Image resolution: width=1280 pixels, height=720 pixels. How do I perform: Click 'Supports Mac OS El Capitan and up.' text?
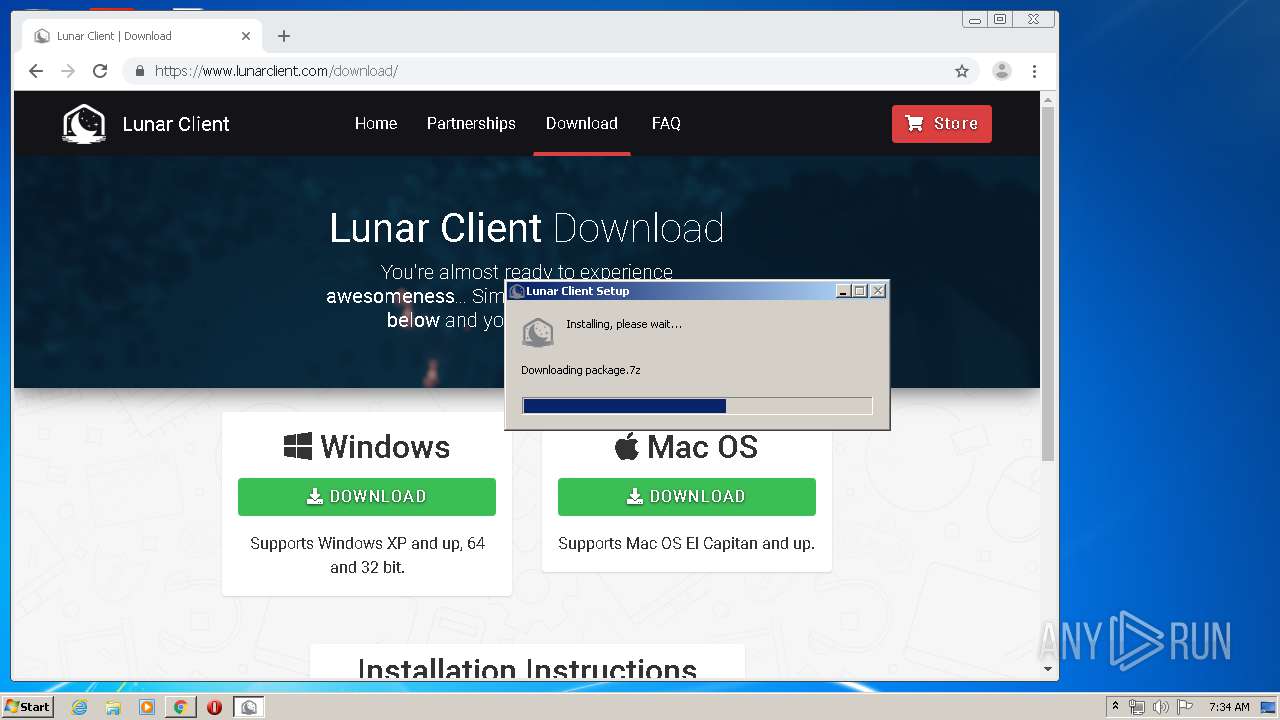[687, 544]
